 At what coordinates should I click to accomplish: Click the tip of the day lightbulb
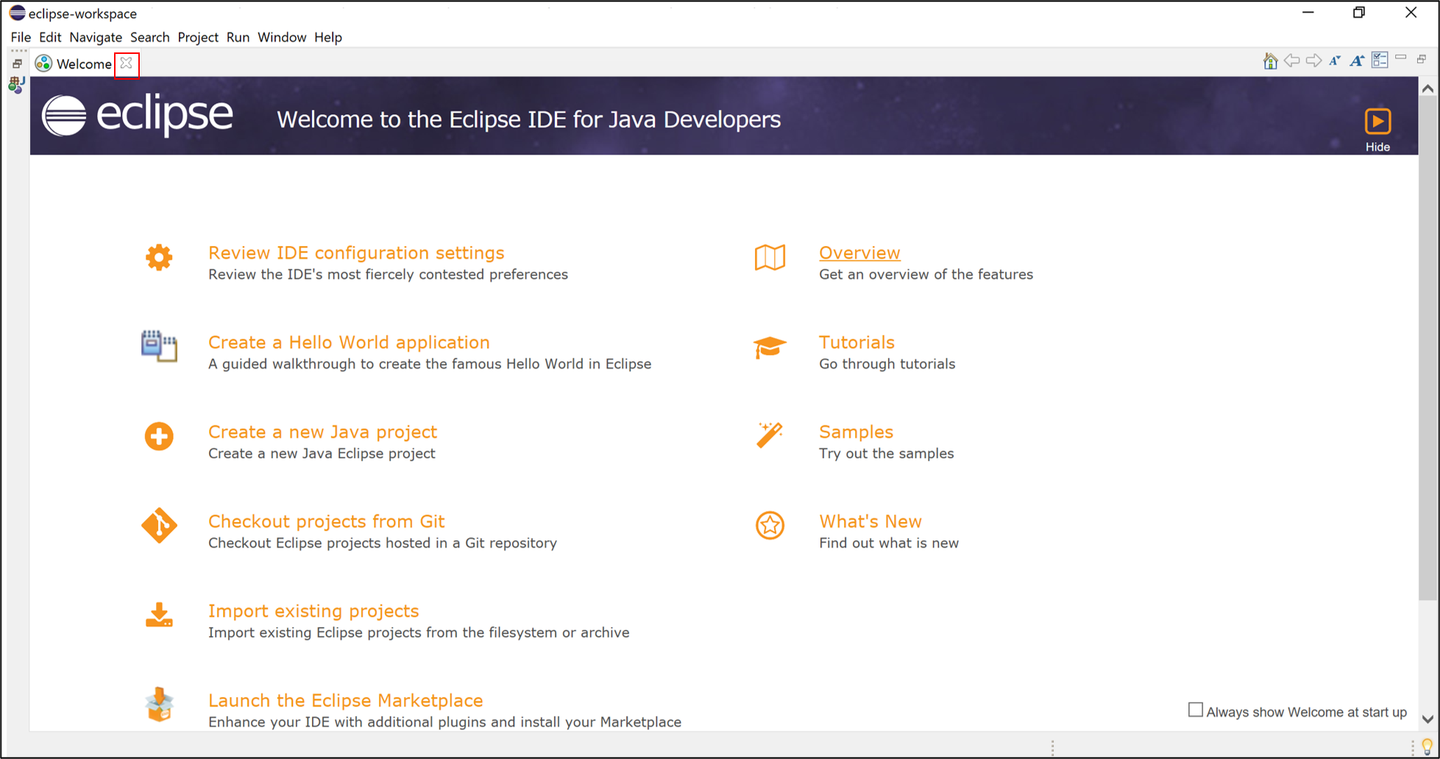click(x=1427, y=747)
